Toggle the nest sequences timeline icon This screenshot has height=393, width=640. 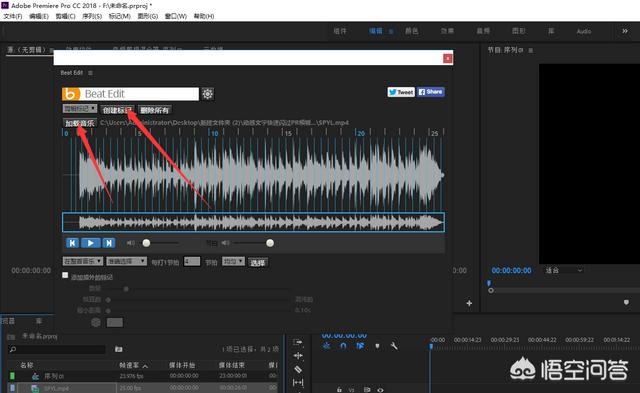tap(327, 346)
